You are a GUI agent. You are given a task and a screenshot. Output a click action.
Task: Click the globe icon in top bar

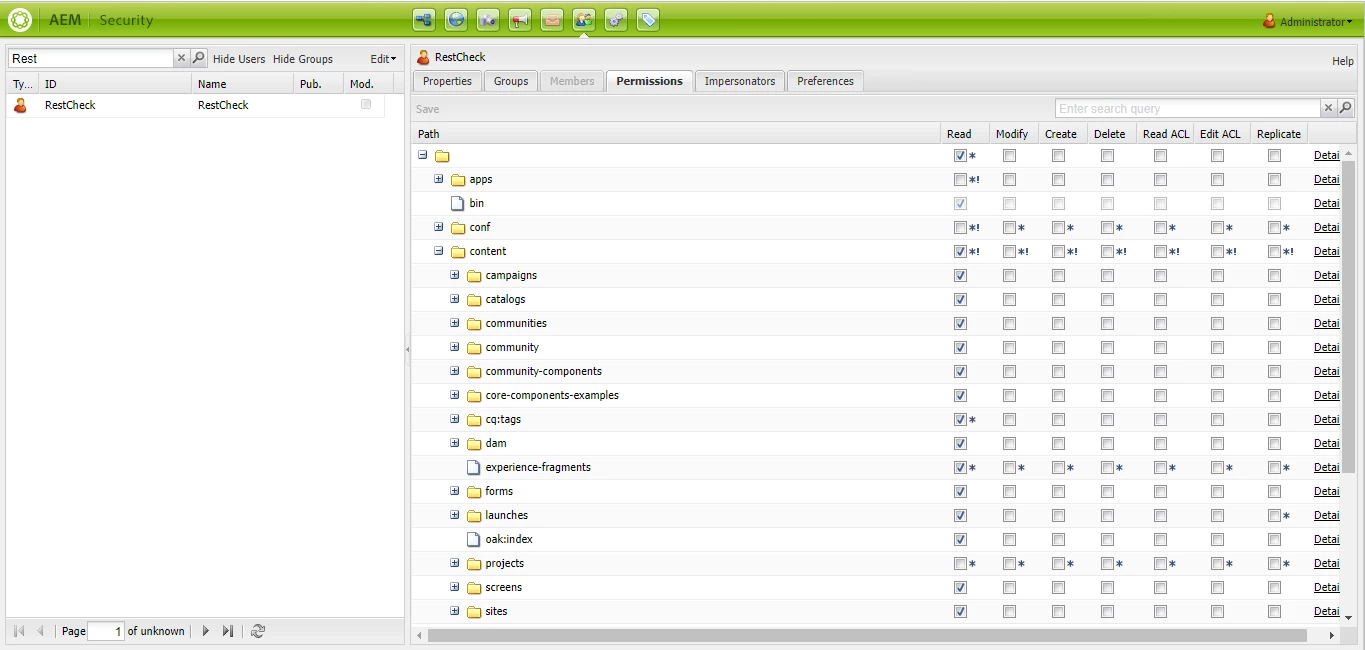(456, 19)
